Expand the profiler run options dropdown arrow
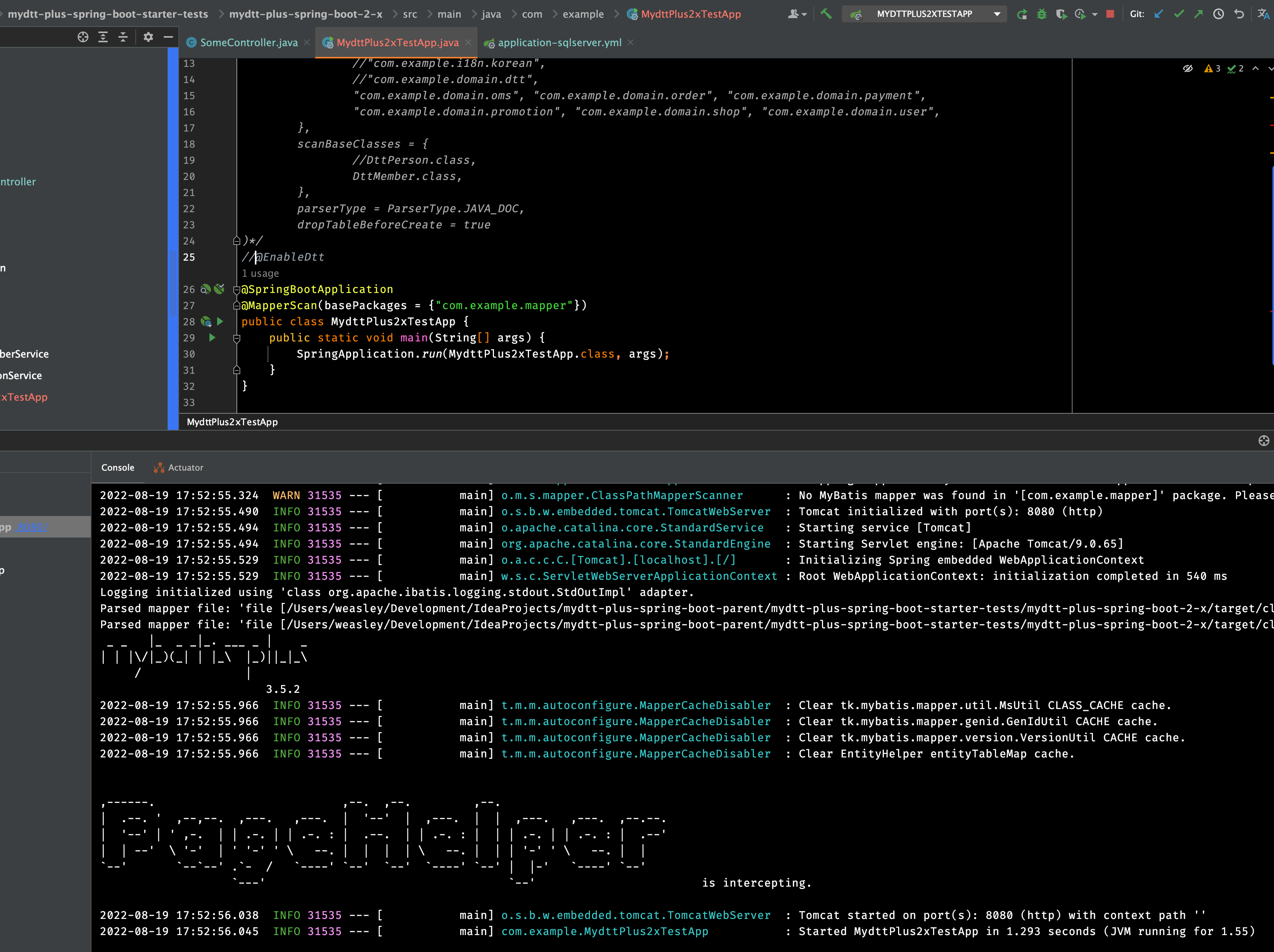This screenshot has width=1274, height=952. [1094, 14]
